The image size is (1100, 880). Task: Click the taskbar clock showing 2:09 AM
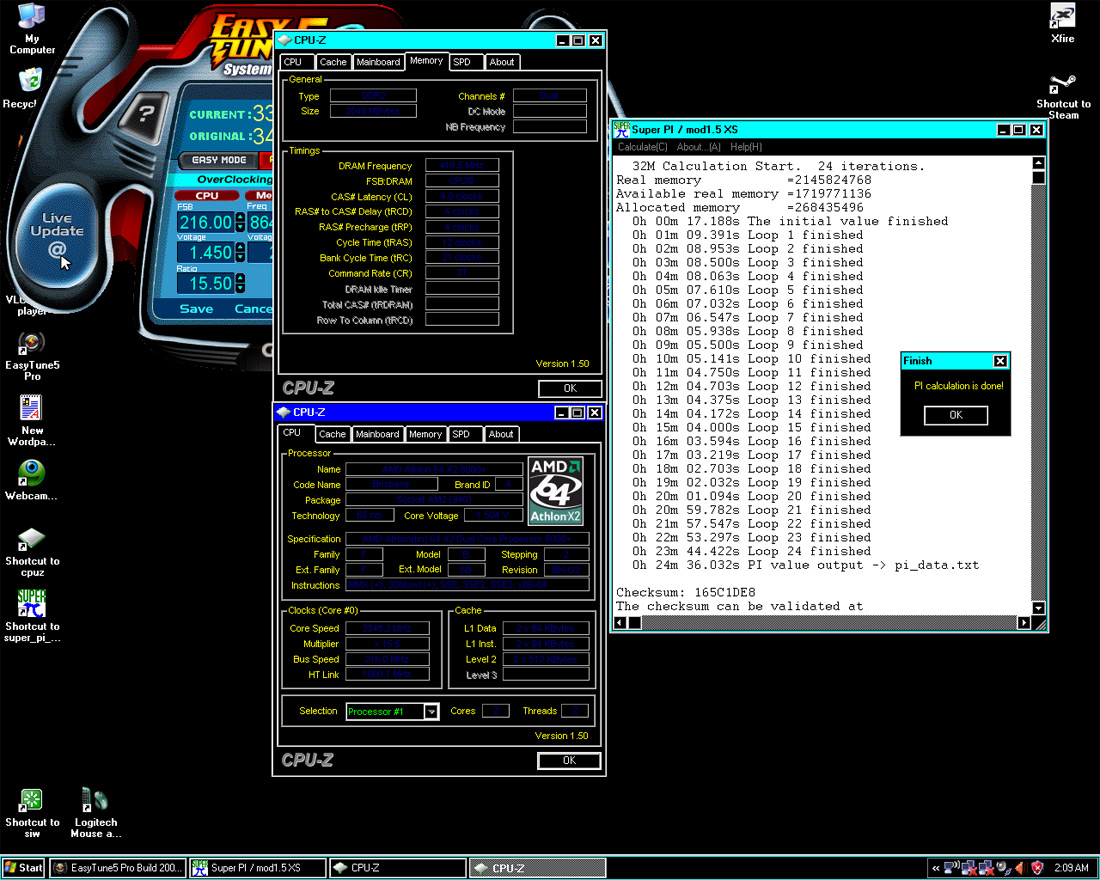[1071, 868]
